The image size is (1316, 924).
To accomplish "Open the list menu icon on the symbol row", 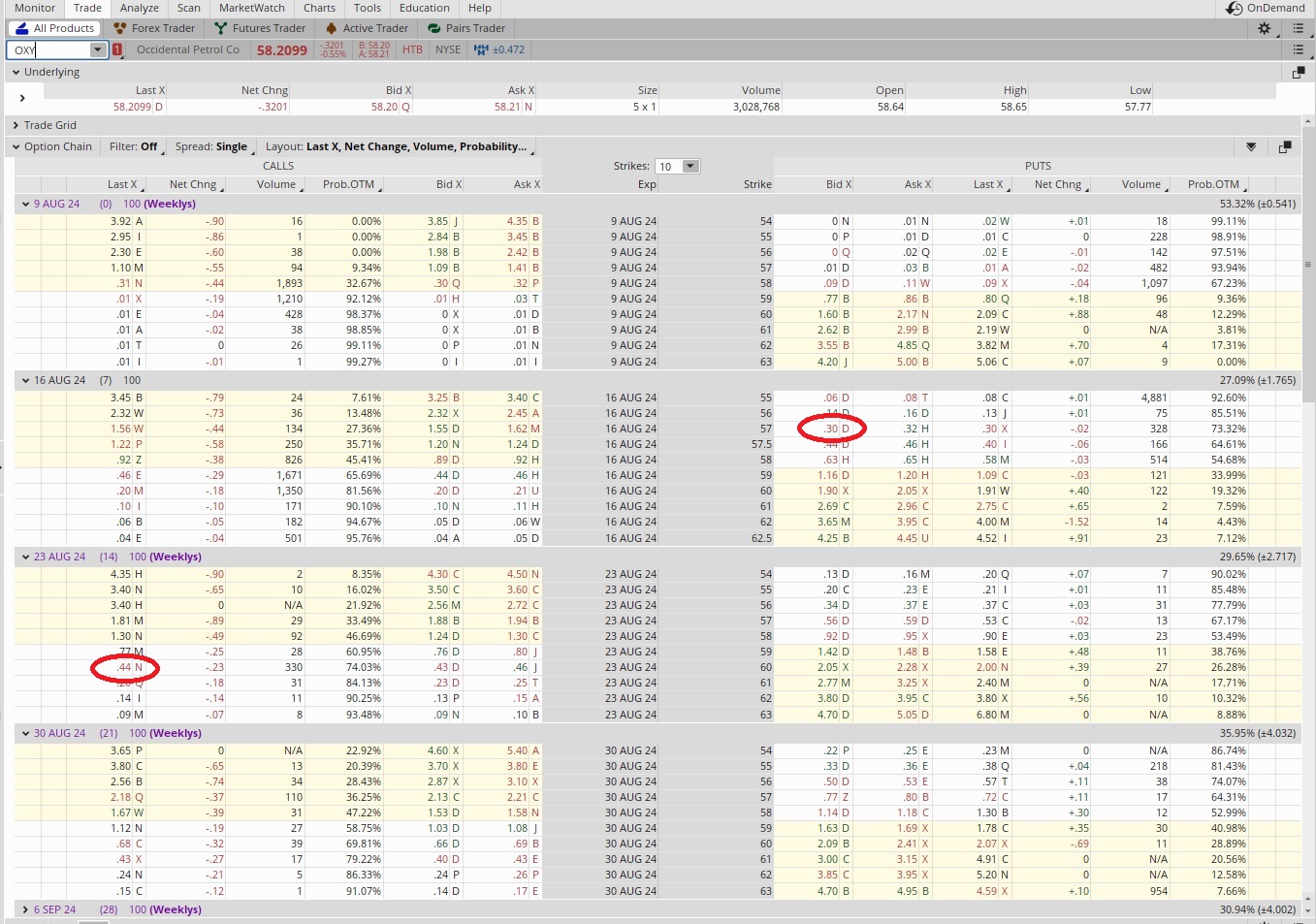I will pyautogui.click(x=1298, y=49).
